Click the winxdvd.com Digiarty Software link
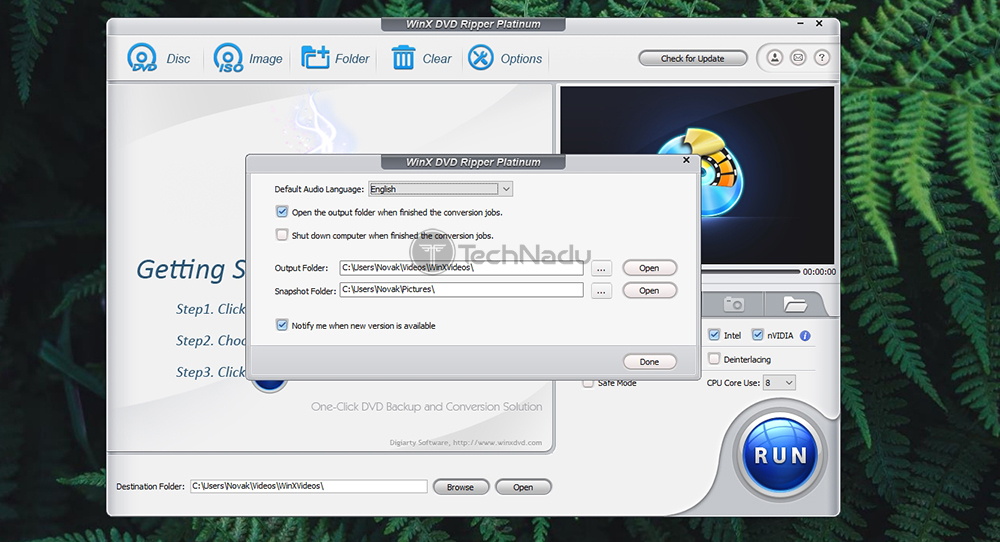The height and width of the screenshot is (542, 1000). tap(466, 443)
